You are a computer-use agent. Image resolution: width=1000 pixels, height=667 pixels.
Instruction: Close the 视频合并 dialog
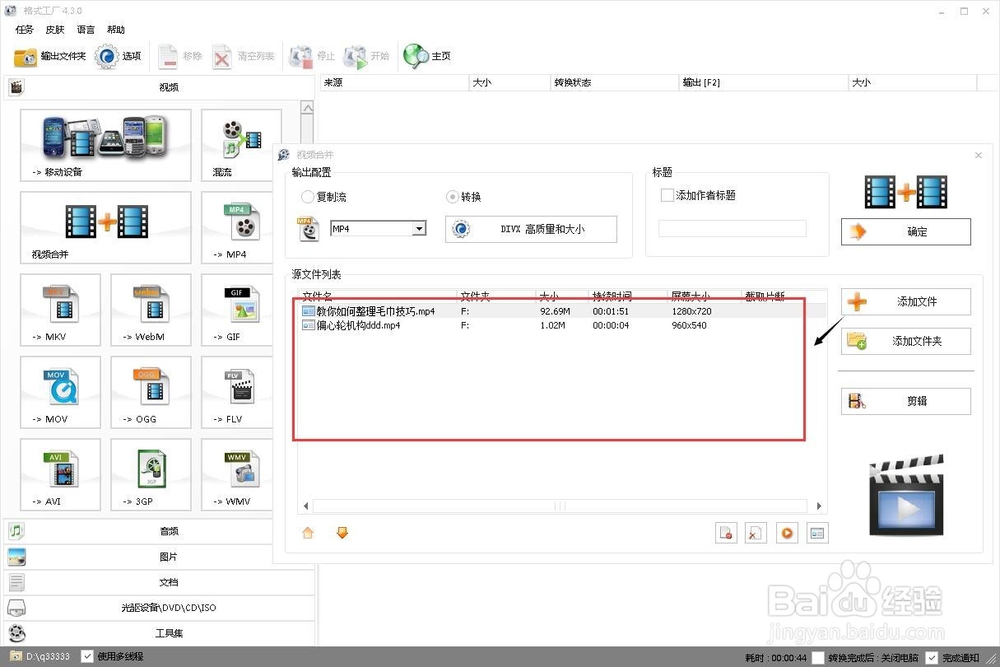coord(978,155)
